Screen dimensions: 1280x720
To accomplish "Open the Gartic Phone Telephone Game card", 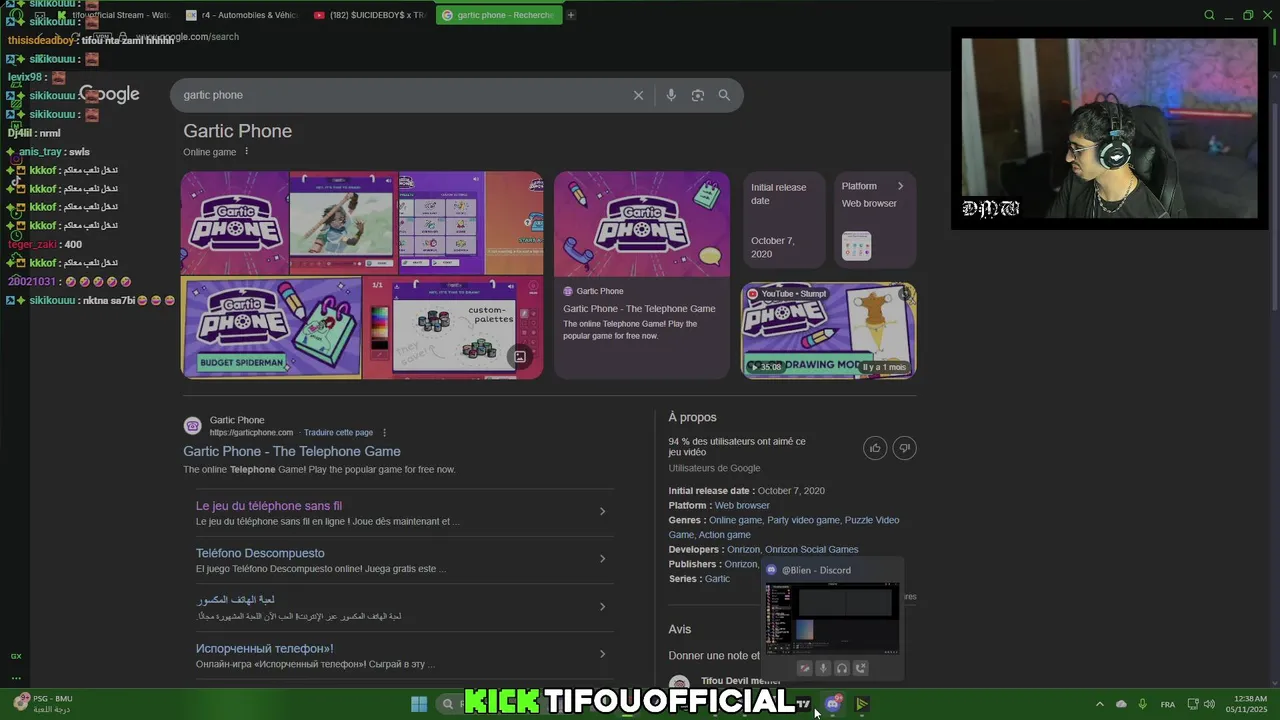I will [x=642, y=274].
